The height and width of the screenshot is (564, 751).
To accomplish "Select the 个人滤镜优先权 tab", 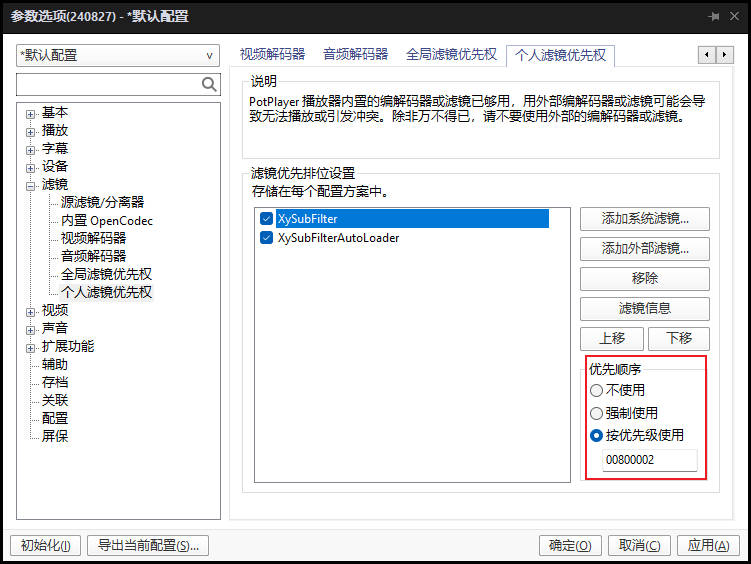I will coord(560,55).
